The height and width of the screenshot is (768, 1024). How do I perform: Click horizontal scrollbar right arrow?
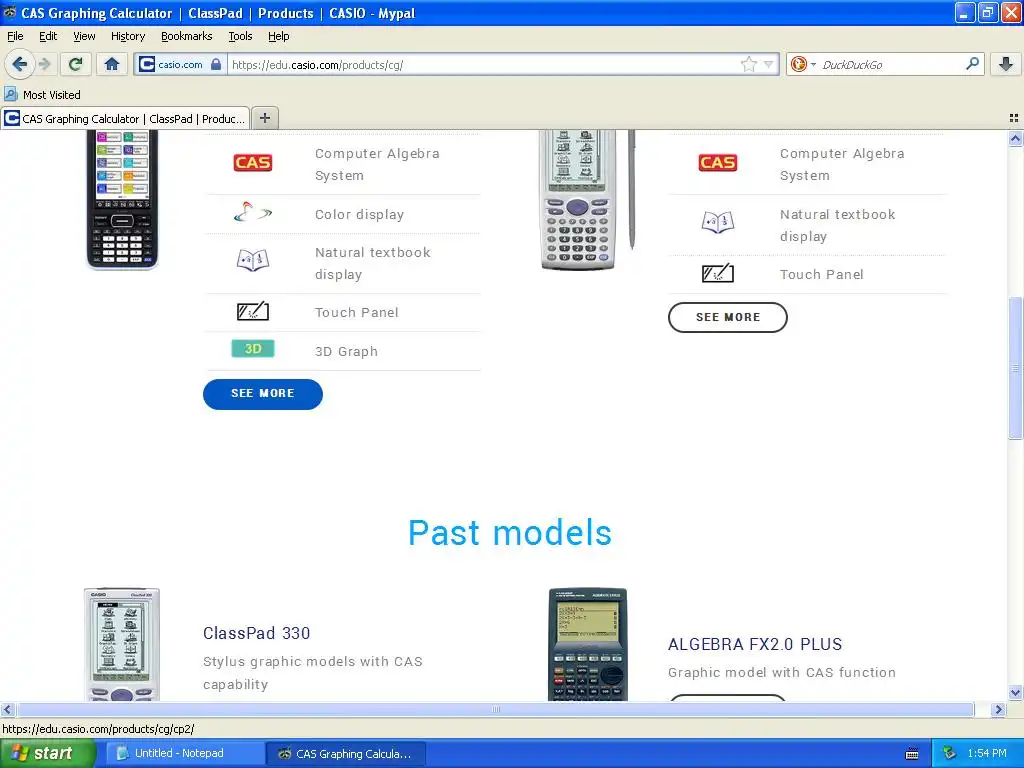click(998, 709)
